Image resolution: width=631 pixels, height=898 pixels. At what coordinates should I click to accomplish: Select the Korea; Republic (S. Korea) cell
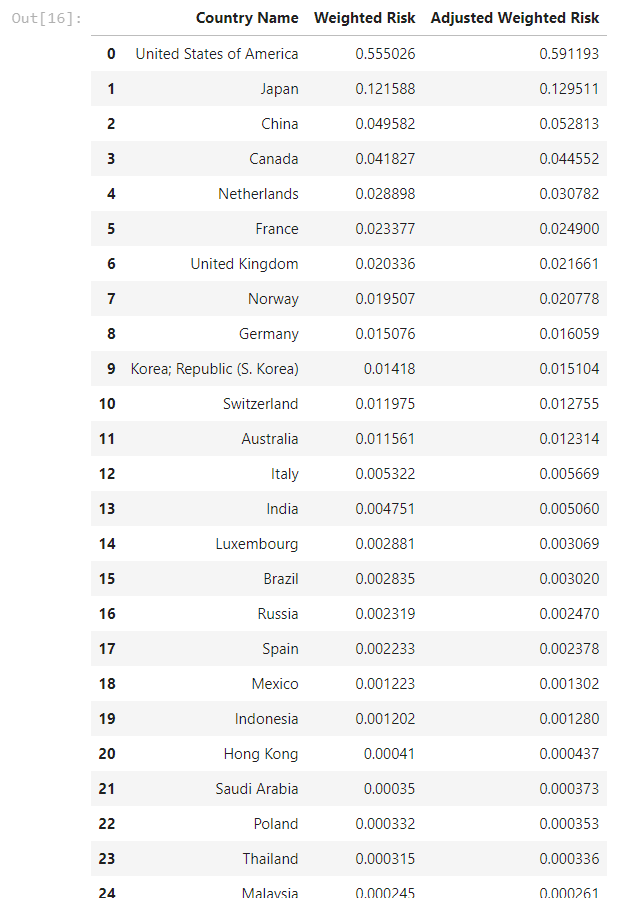click(x=214, y=369)
